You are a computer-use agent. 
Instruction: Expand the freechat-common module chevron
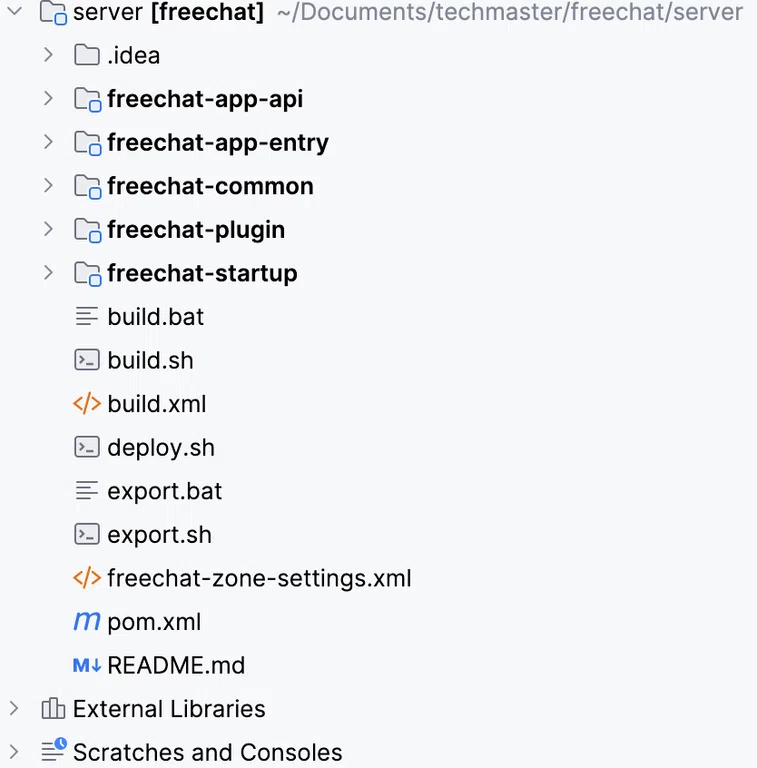[x=48, y=186]
